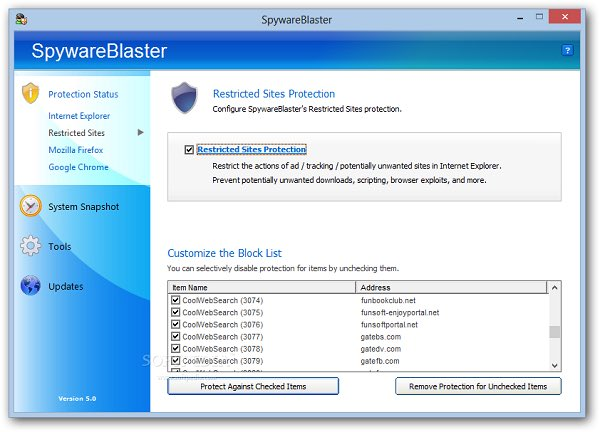Uncheck CoolWebSearch (3079) item
This screenshot has height=432, width=600.
click(x=175, y=361)
